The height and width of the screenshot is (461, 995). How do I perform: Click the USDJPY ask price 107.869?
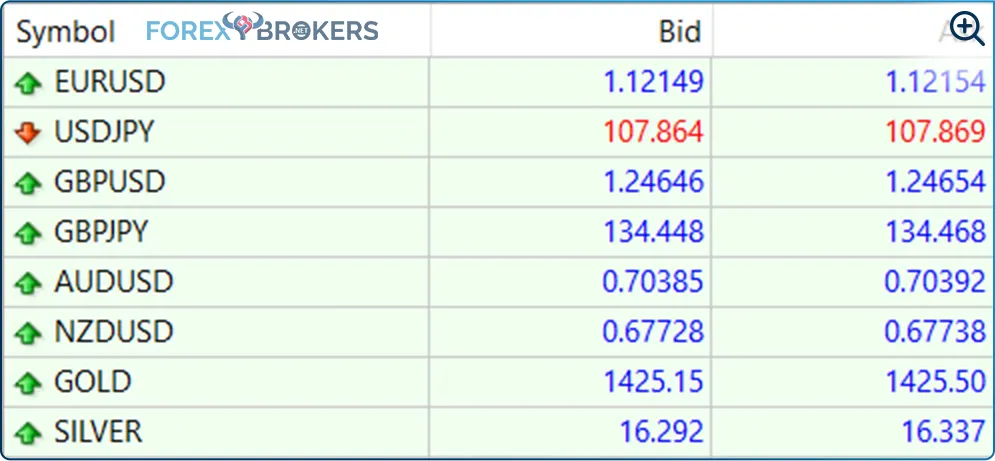click(935, 132)
